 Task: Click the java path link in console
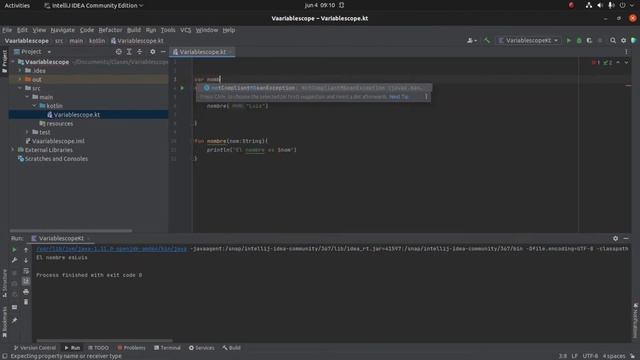pos(111,249)
